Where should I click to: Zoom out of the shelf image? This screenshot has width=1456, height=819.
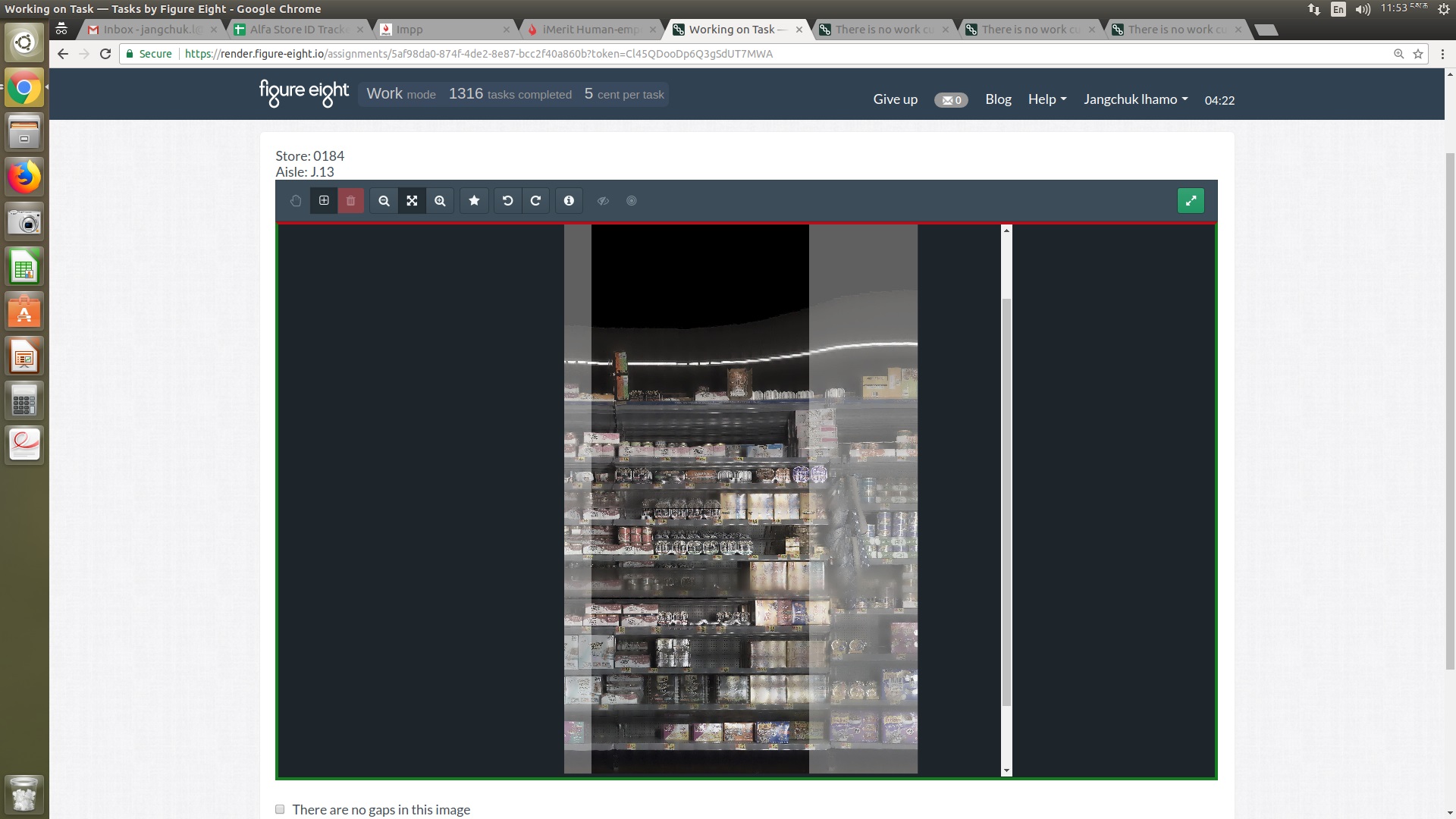384,201
